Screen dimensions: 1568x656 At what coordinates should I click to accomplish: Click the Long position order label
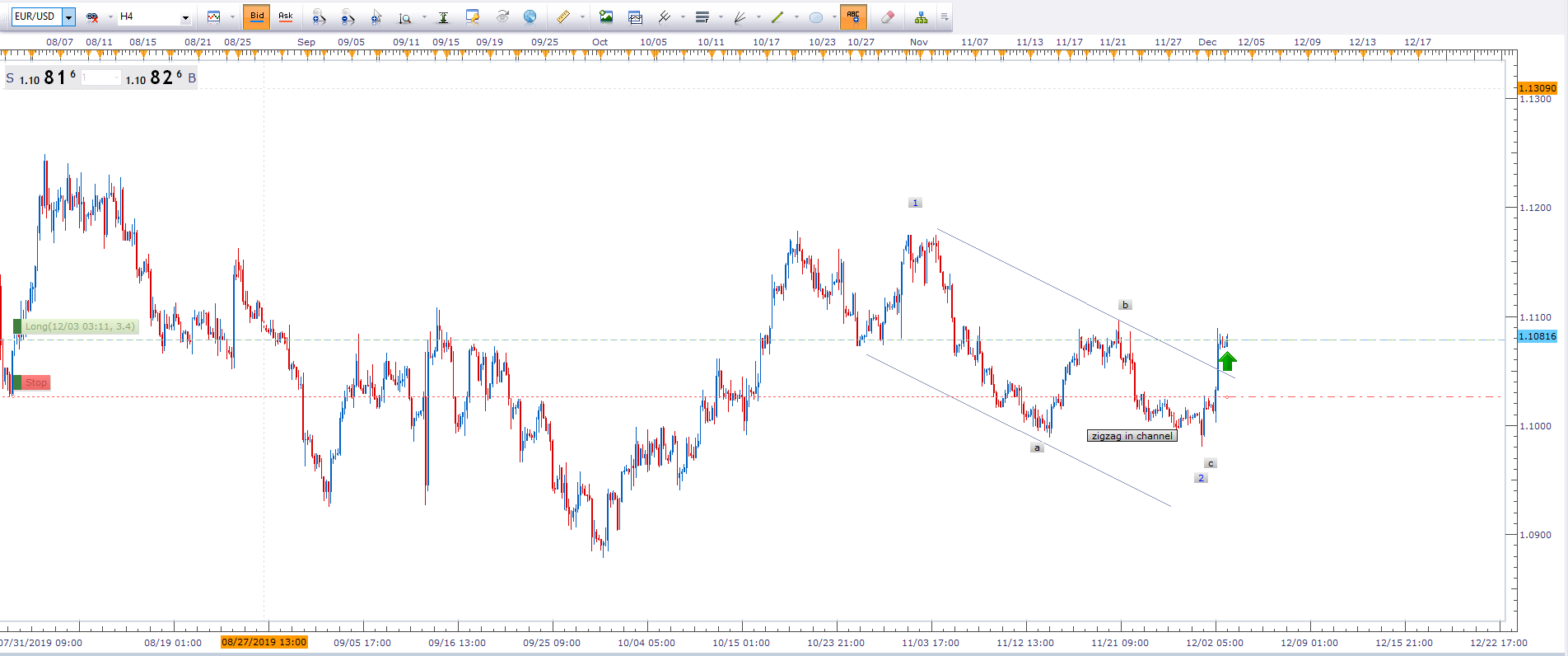pyautogui.click(x=79, y=326)
